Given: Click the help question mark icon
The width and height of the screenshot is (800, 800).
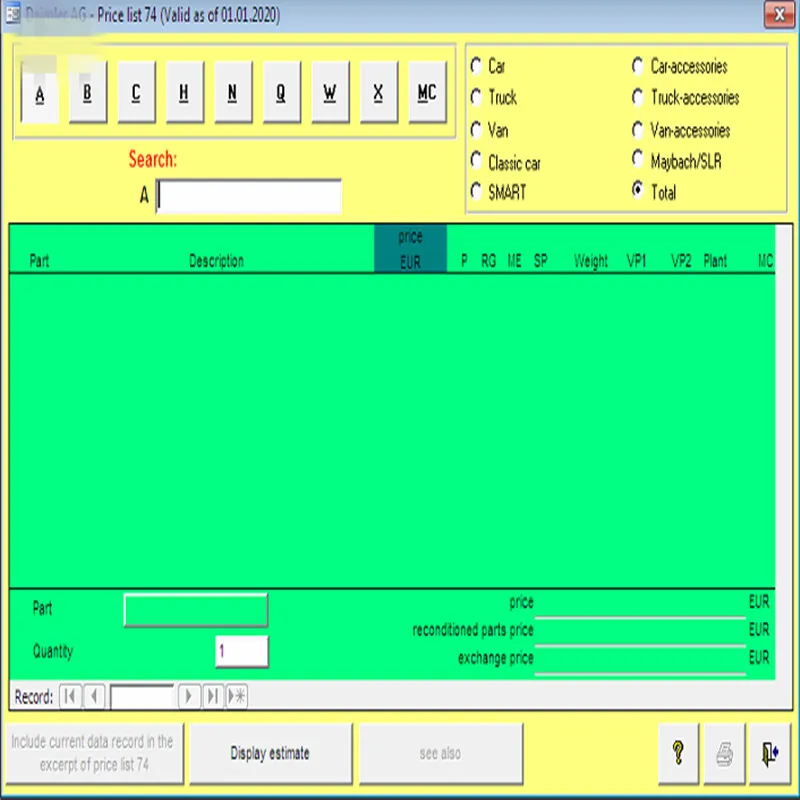Looking at the screenshot, I should coord(678,753).
